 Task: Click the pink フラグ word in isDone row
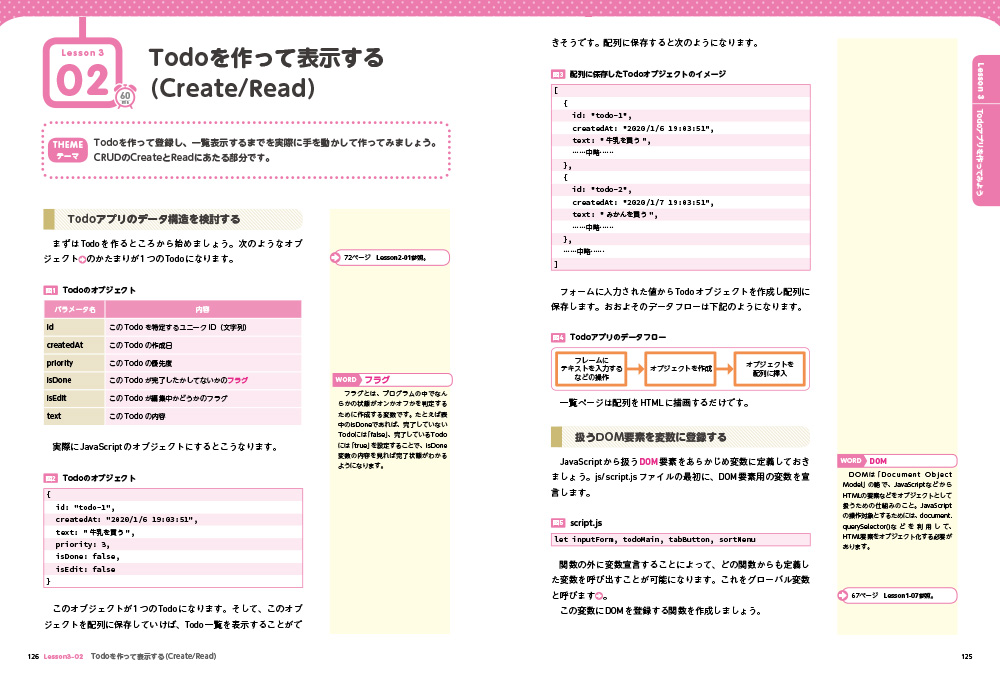point(237,380)
